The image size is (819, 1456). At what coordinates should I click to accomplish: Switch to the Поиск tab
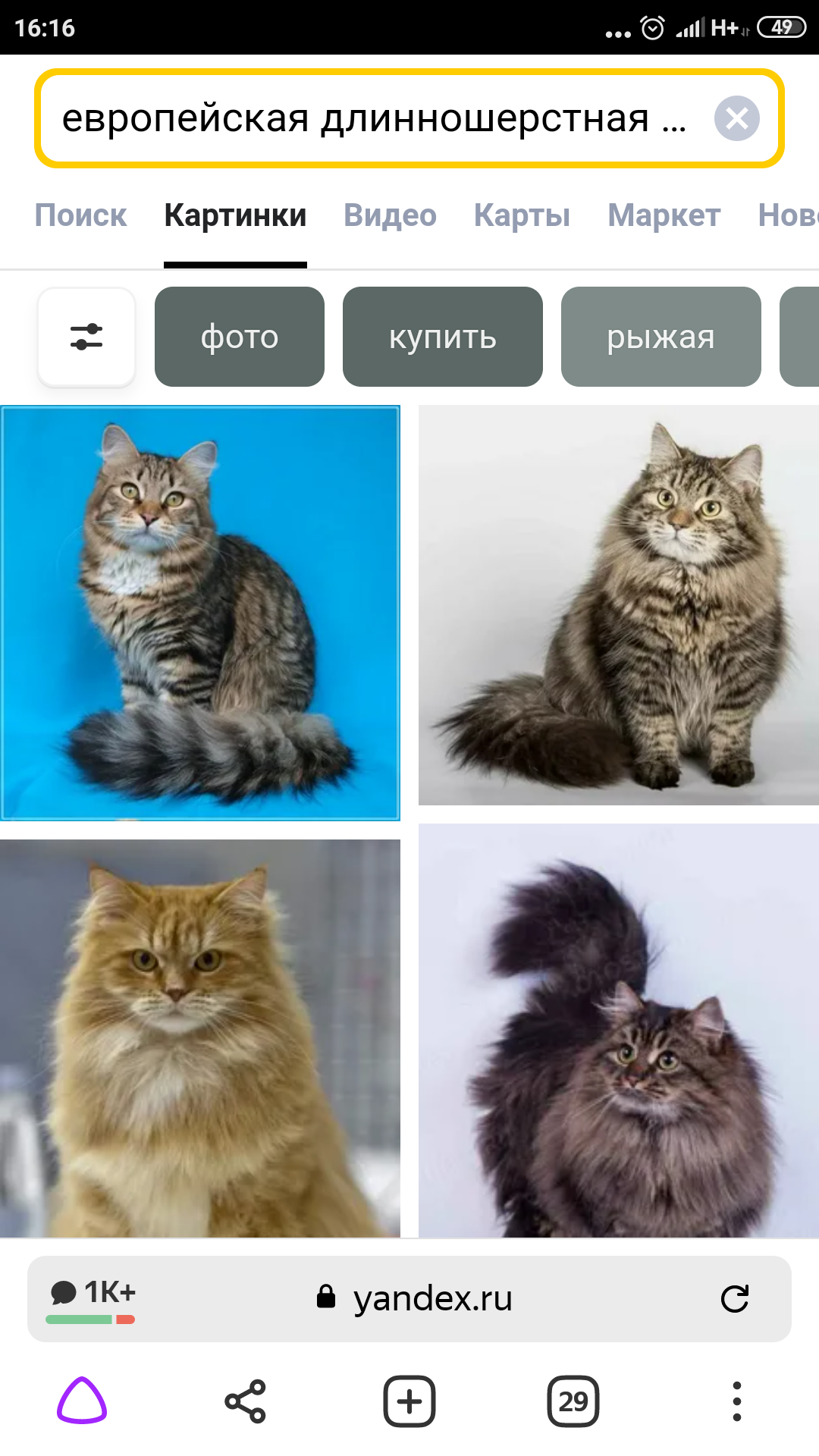80,215
